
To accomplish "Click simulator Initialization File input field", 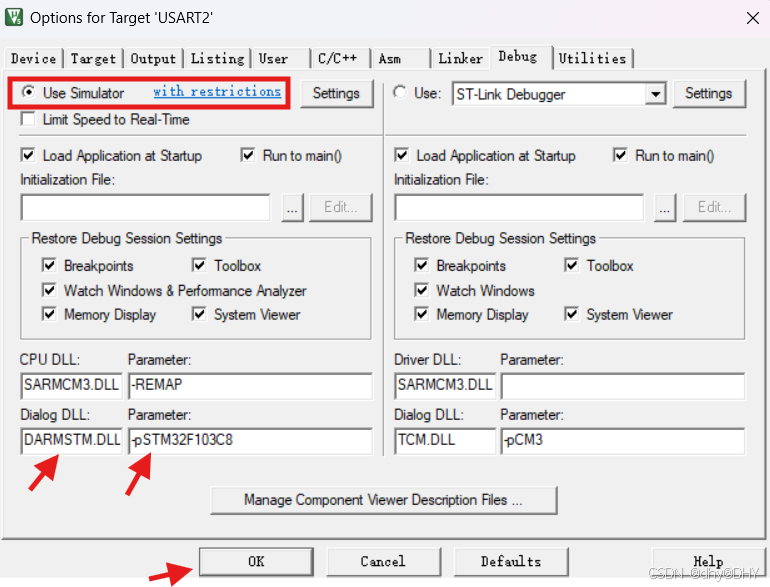I will pos(145,207).
